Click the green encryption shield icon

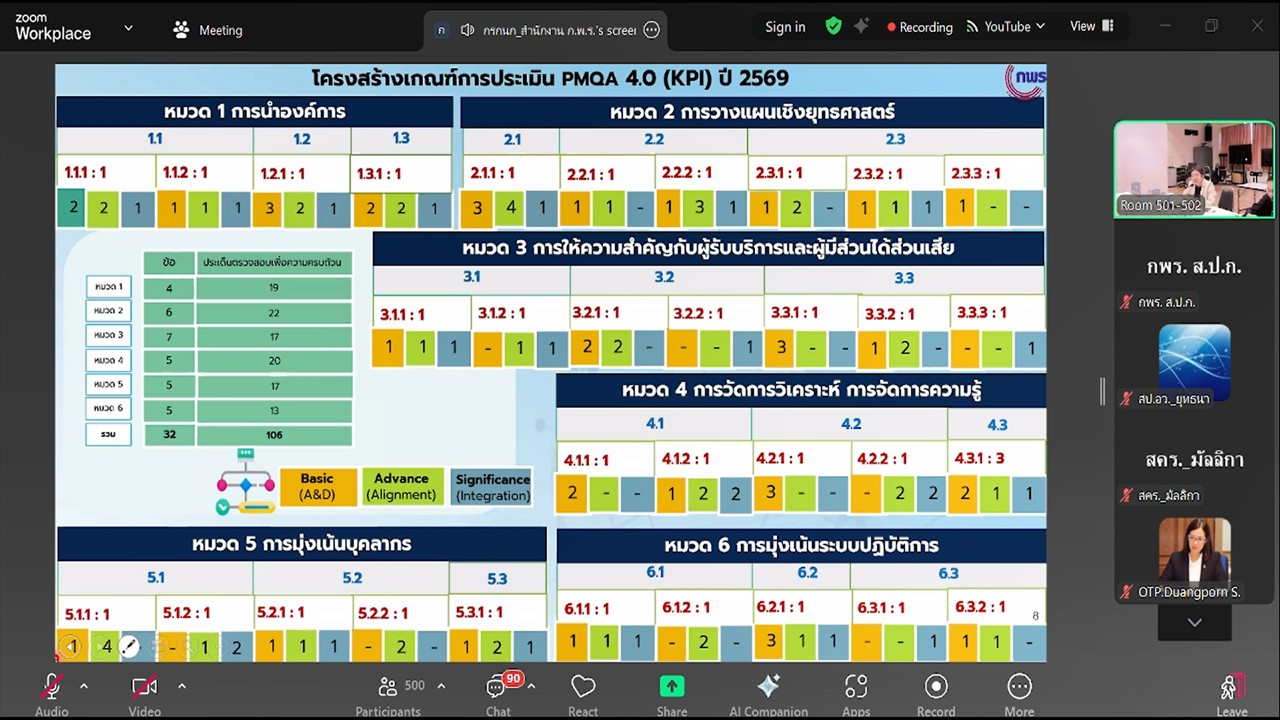point(833,27)
